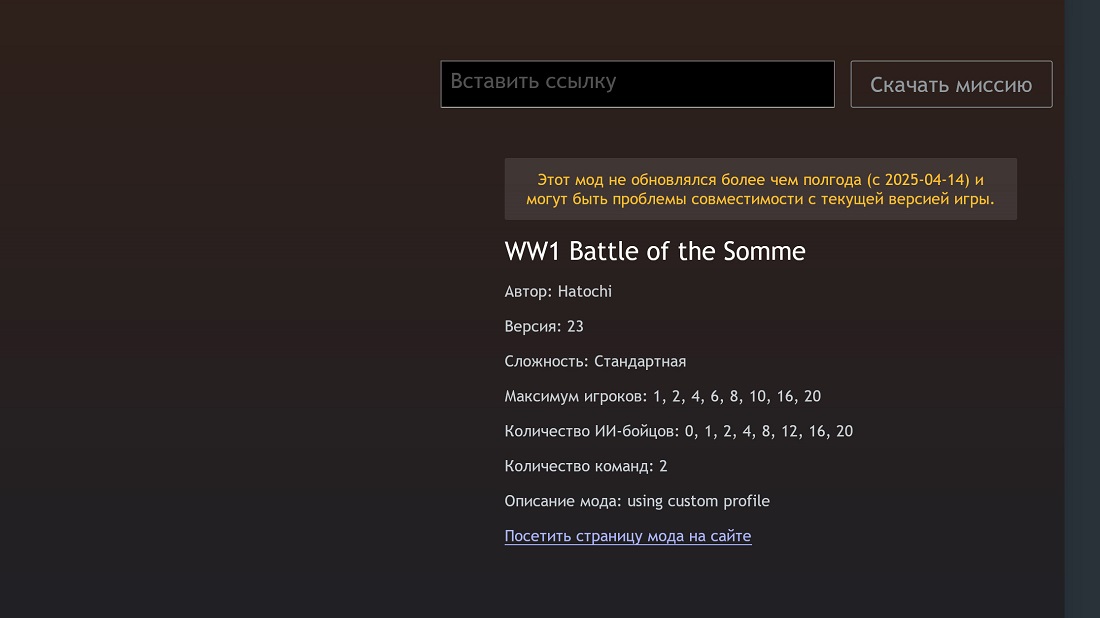Screen dimensions: 1100x618
Task: Click the "Вставить ссылку" link input field
Action: (x=637, y=84)
